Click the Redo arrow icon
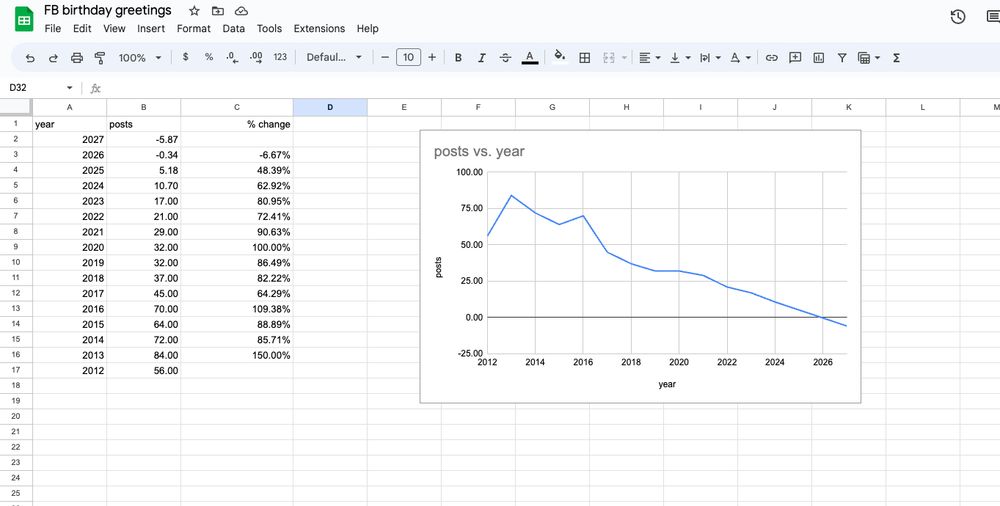 point(53,57)
